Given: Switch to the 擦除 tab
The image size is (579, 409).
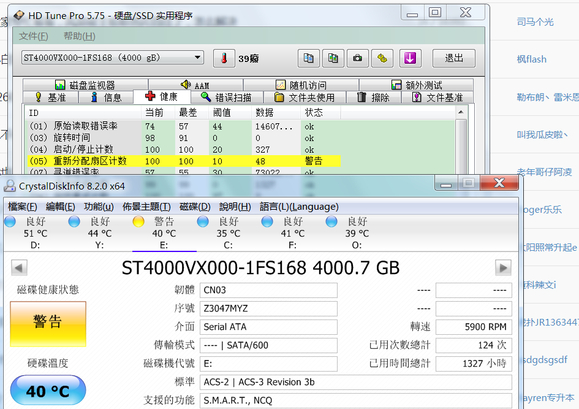Looking at the screenshot, I should point(374,97).
